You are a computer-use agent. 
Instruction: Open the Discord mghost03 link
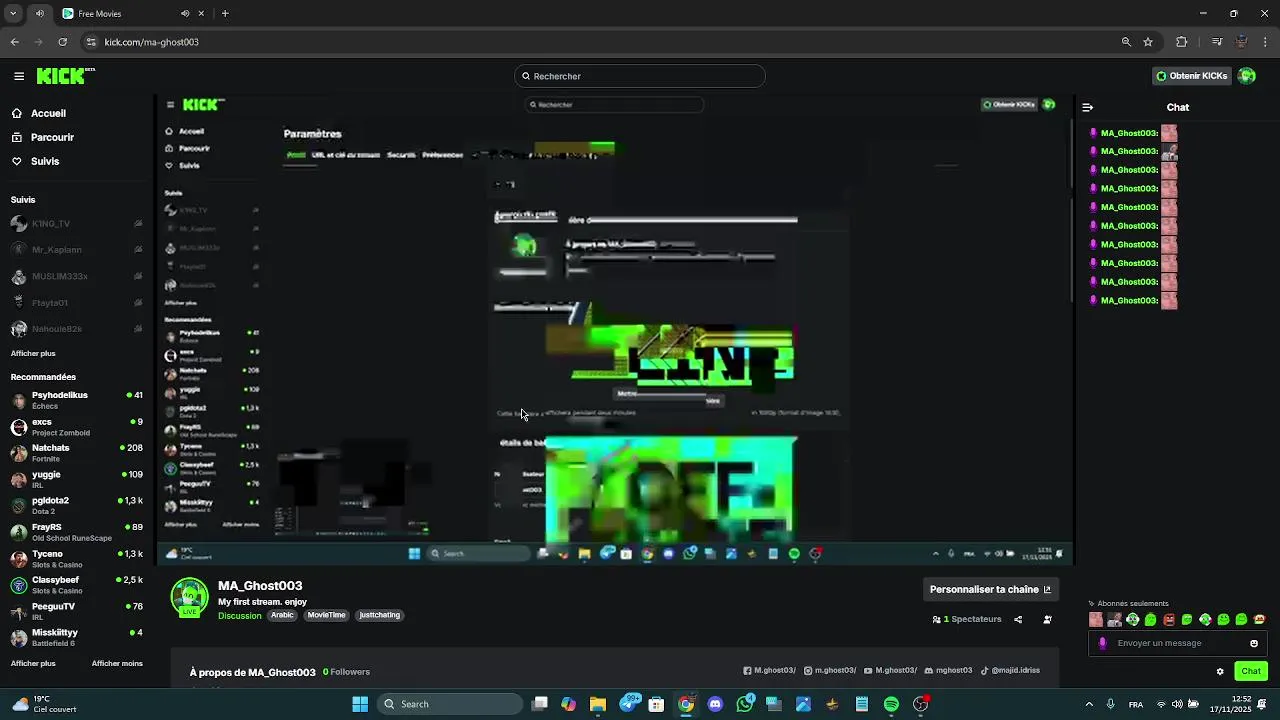click(948, 670)
